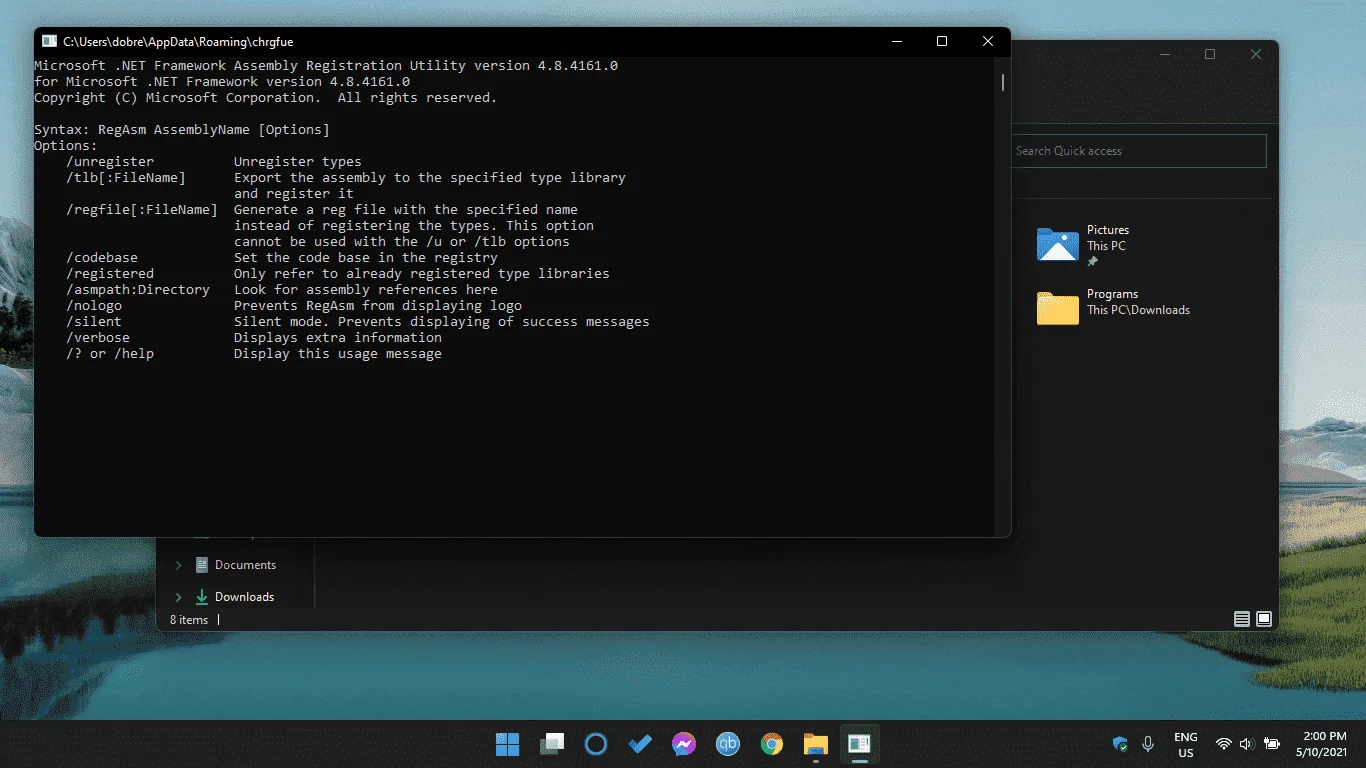Close the File Explorer window
Viewport: 1366px width, 768px height.
tap(1256, 54)
